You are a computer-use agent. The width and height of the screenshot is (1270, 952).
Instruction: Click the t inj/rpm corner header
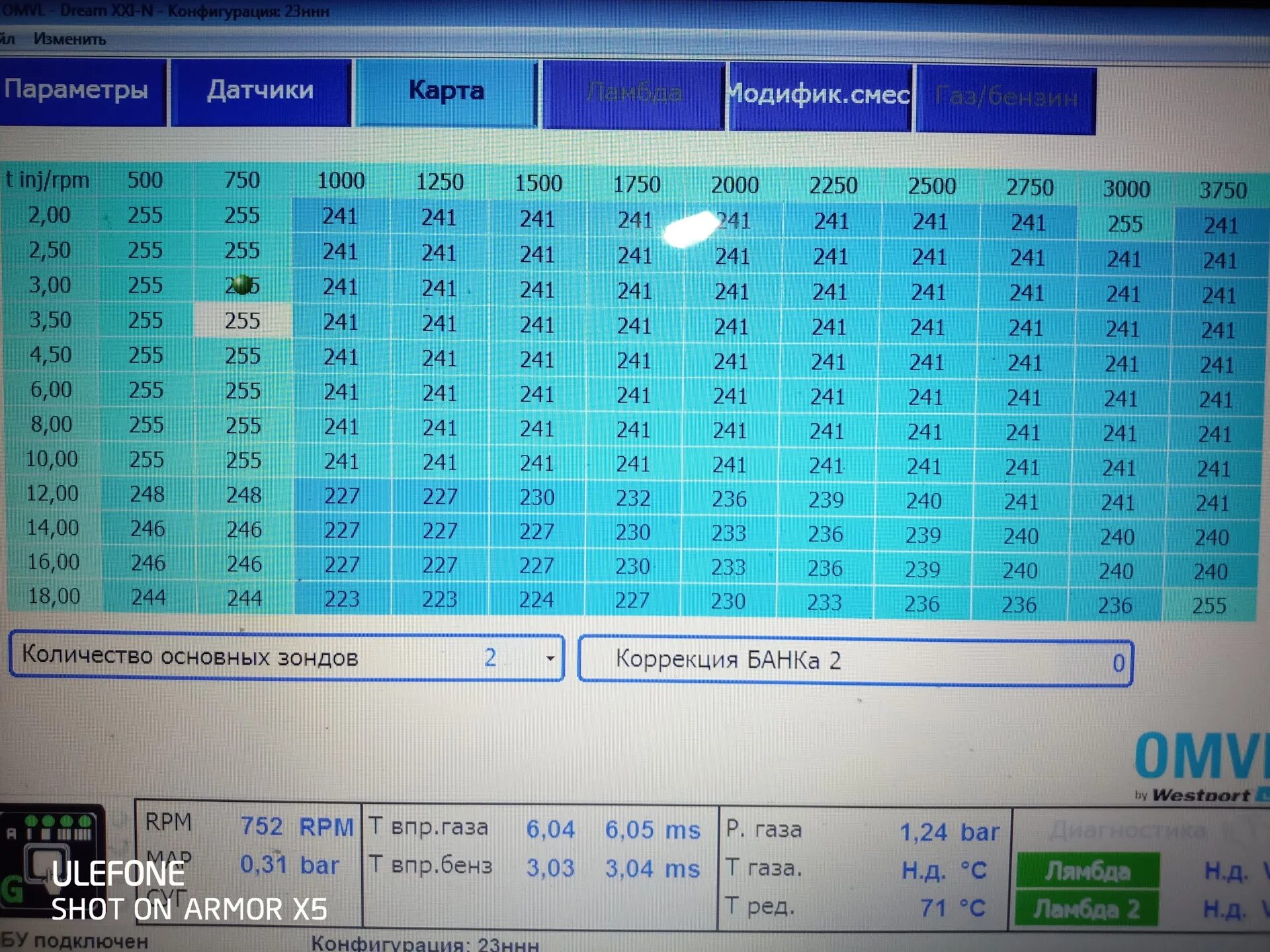[x=48, y=179]
